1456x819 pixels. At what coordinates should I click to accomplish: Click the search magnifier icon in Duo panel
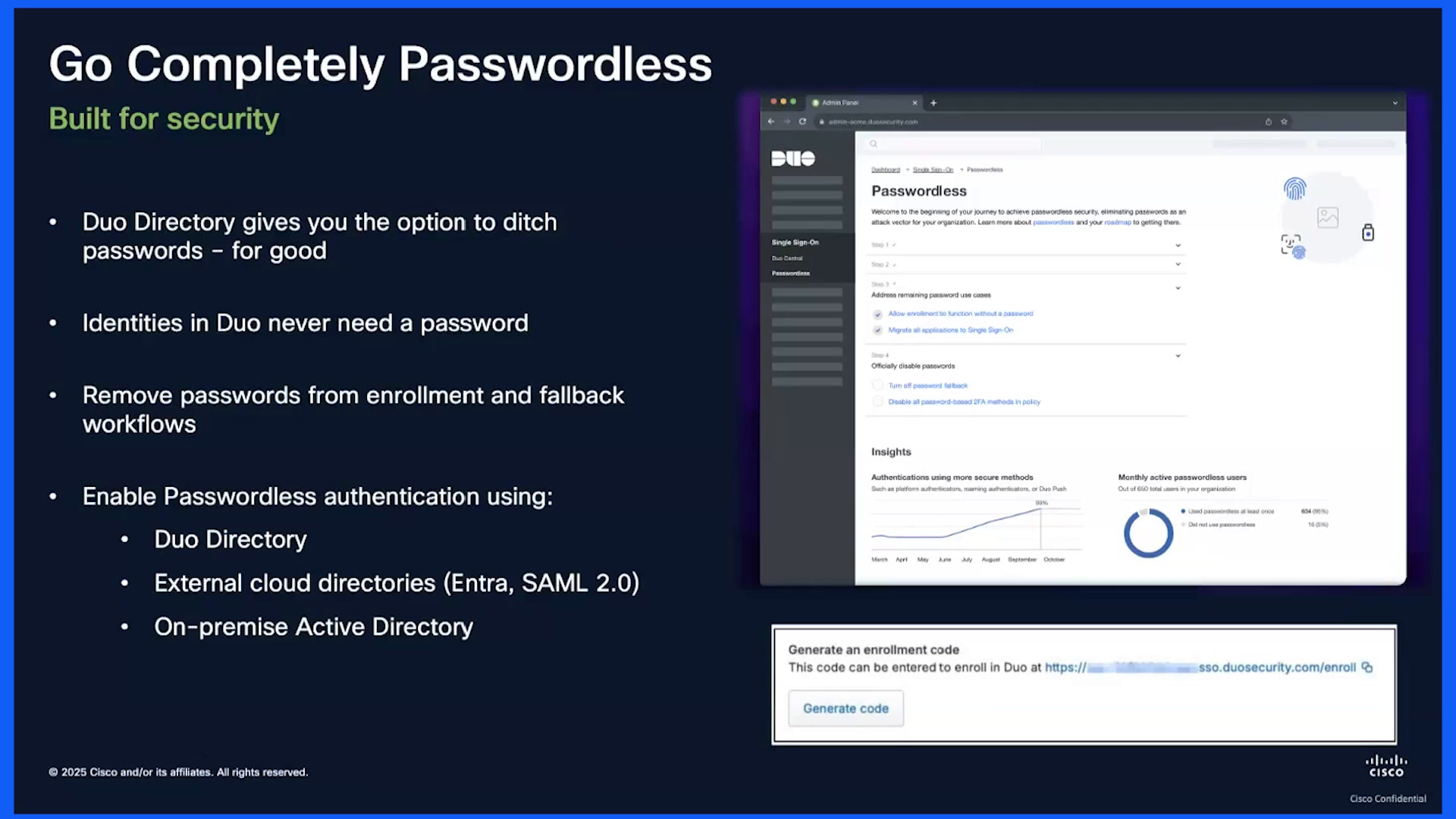[x=874, y=143]
